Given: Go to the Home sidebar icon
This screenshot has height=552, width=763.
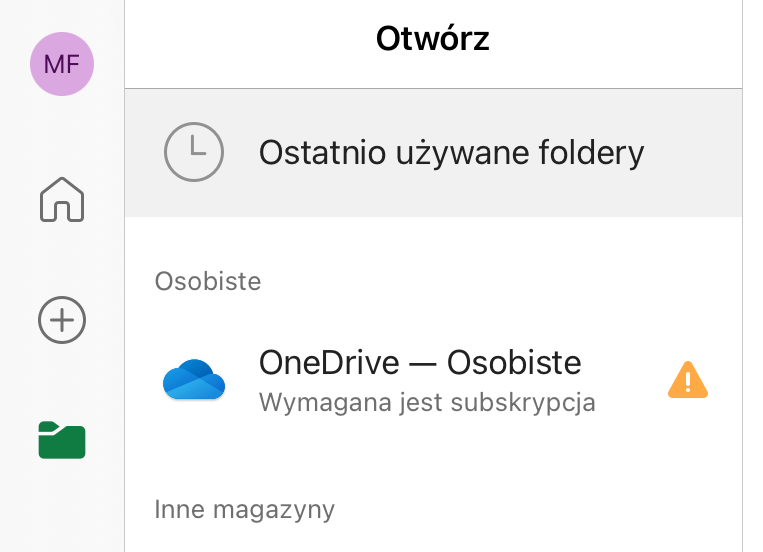Looking at the screenshot, I should (62, 199).
